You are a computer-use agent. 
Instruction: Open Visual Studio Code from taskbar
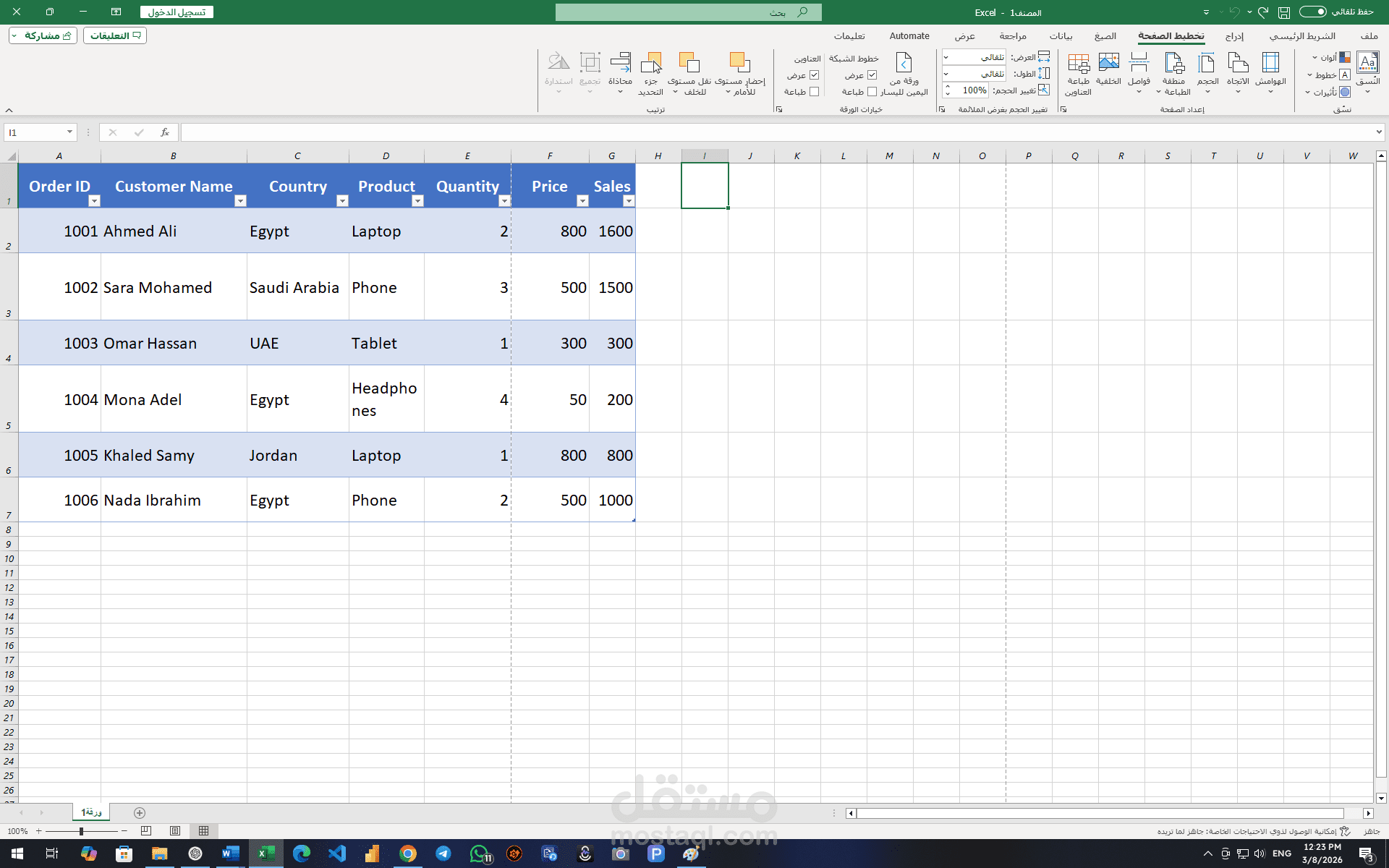pyautogui.click(x=337, y=854)
